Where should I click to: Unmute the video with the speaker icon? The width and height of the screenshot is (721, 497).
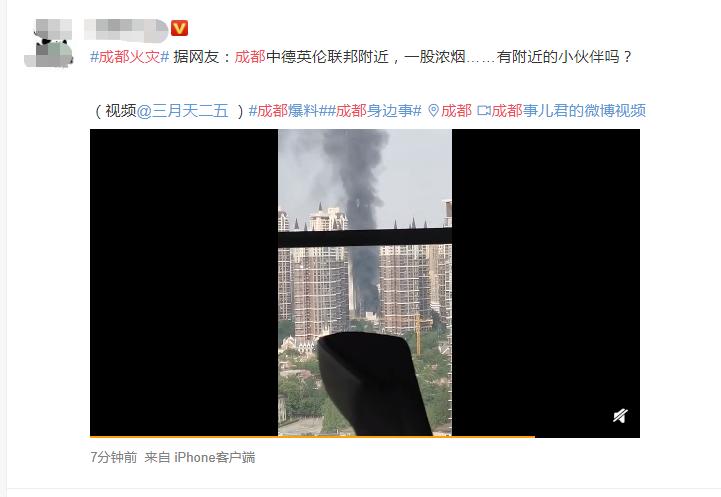620,416
